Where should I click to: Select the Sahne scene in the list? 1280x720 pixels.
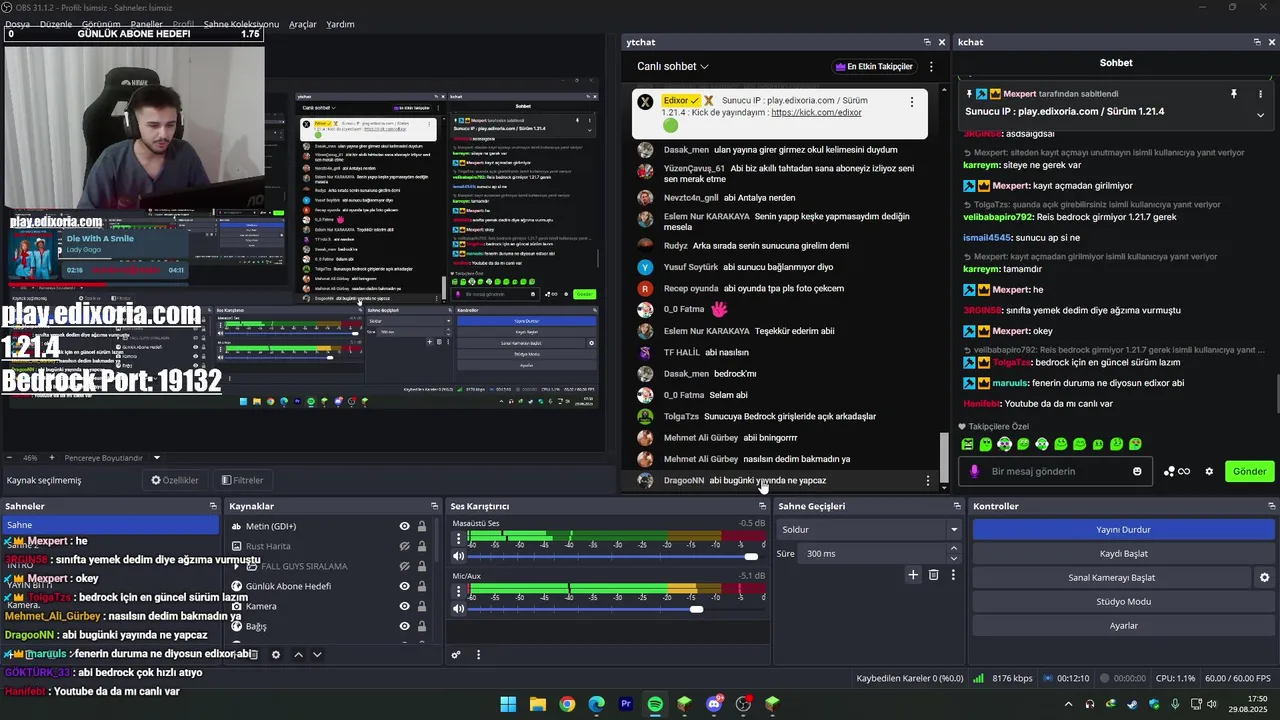[x=110, y=525]
